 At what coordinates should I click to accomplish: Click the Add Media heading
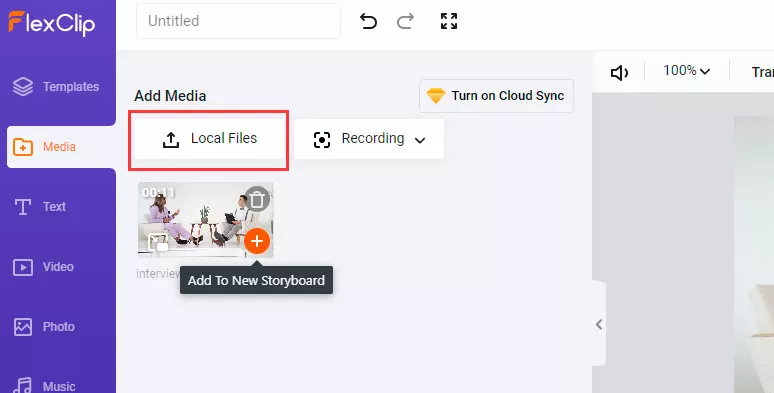pos(170,96)
